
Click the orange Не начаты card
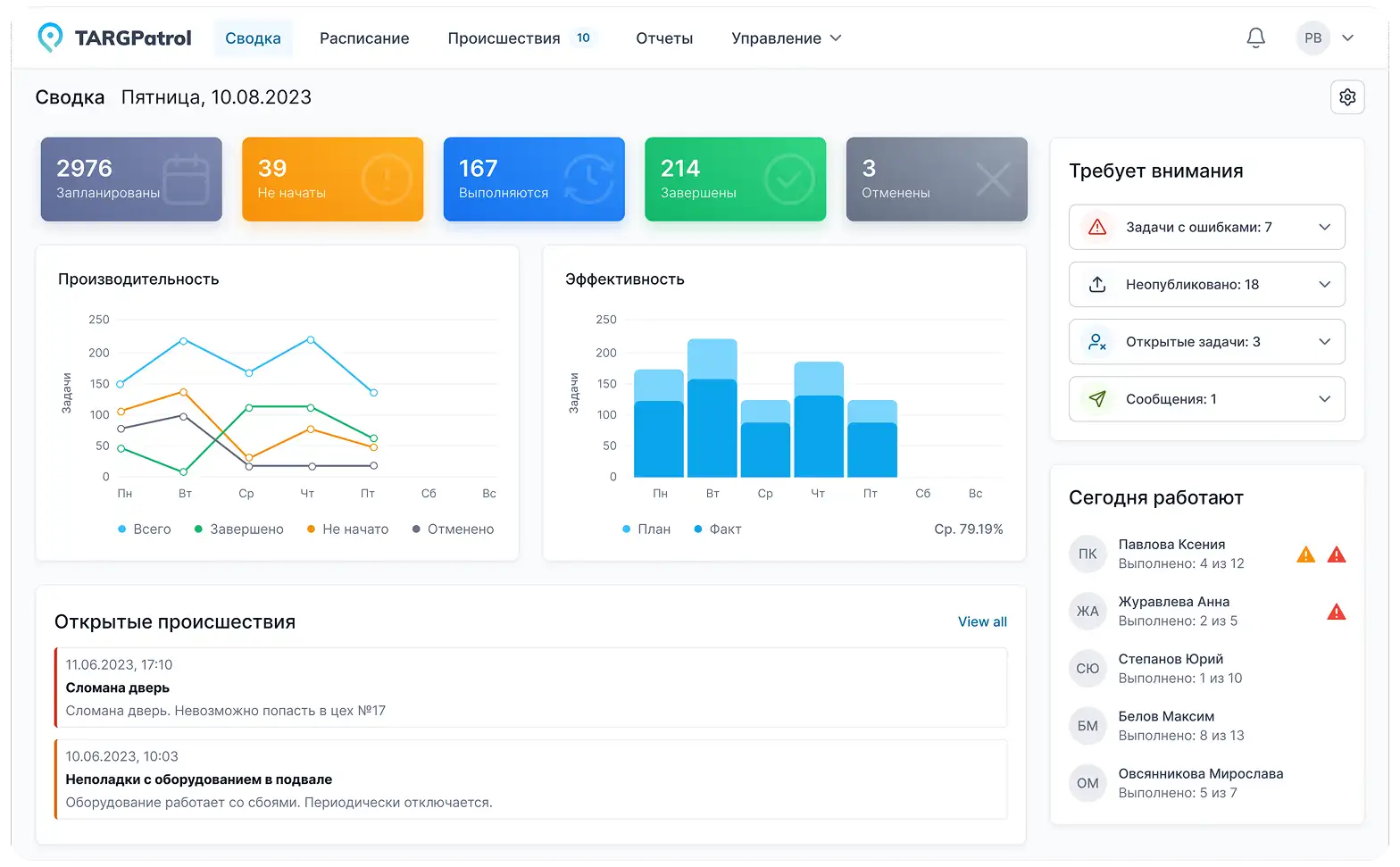(332, 179)
